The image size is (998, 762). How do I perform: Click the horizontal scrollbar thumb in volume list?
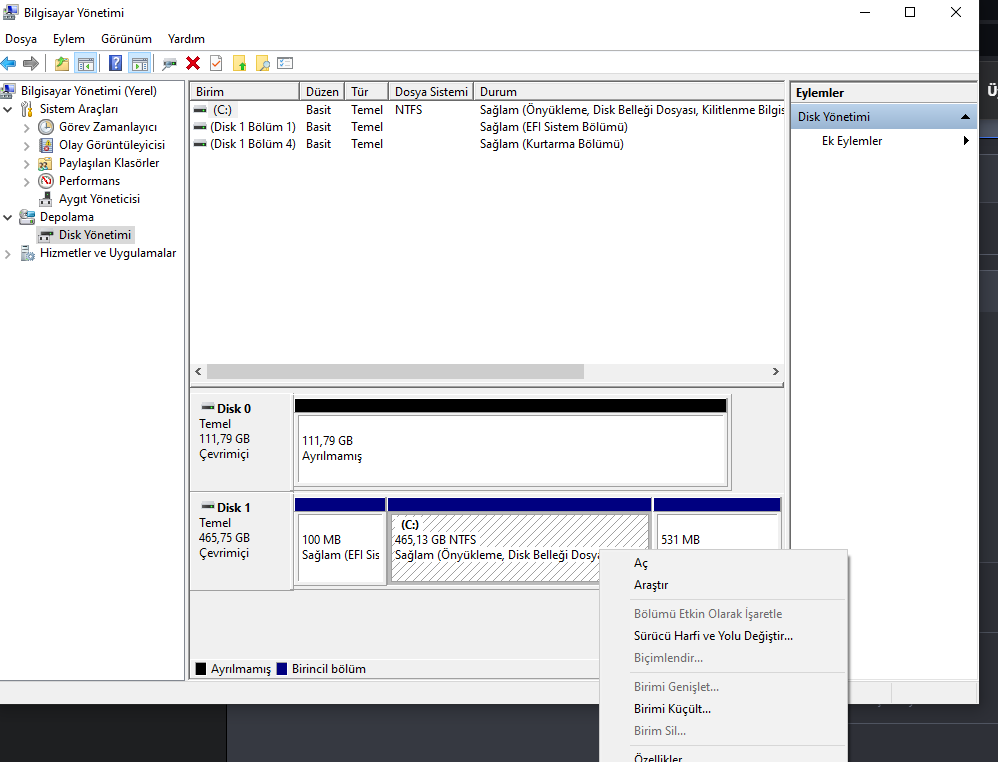(395, 371)
